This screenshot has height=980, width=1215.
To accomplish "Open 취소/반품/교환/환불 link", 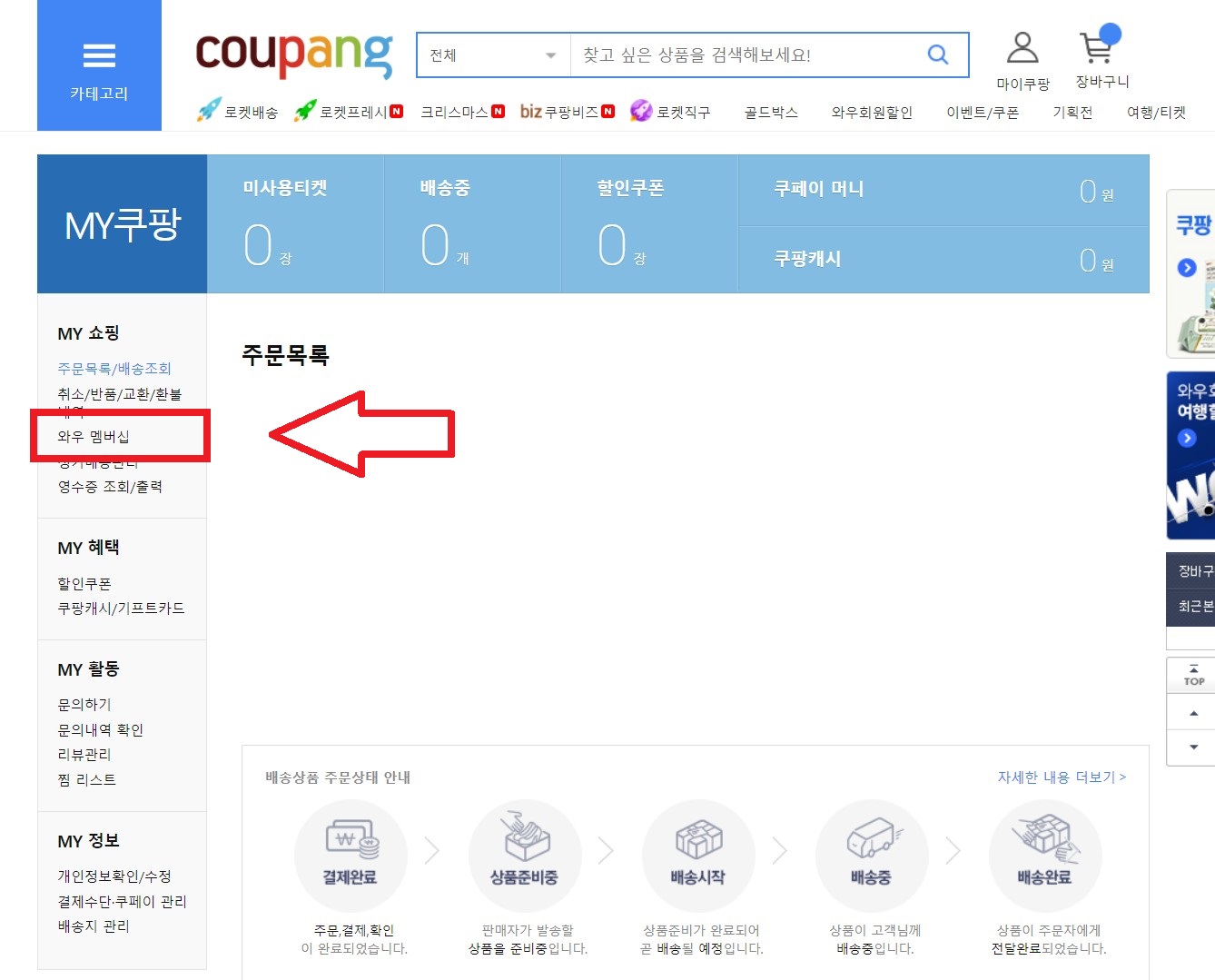I will click(x=120, y=393).
